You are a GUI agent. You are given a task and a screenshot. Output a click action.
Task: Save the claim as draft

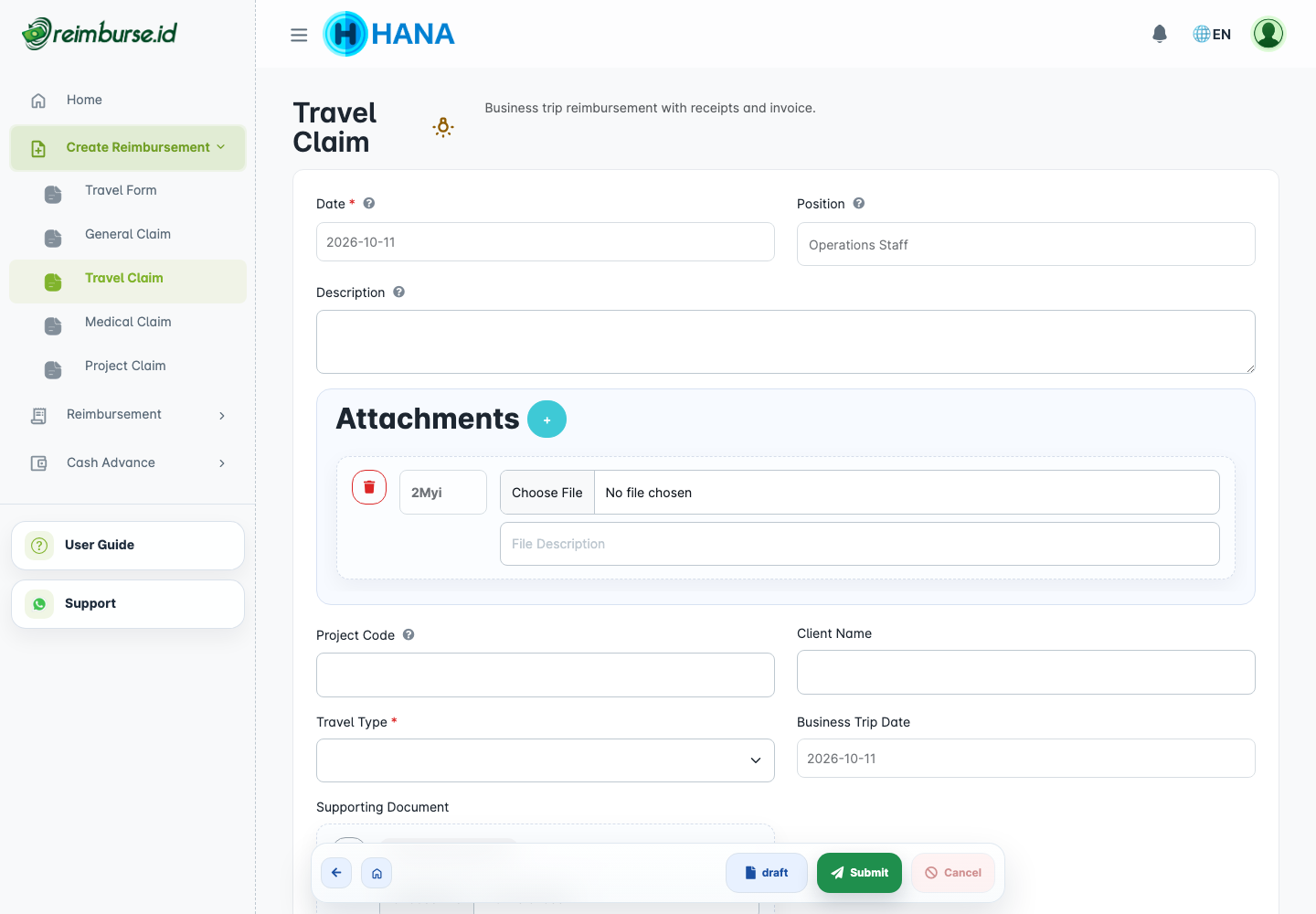(767, 873)
